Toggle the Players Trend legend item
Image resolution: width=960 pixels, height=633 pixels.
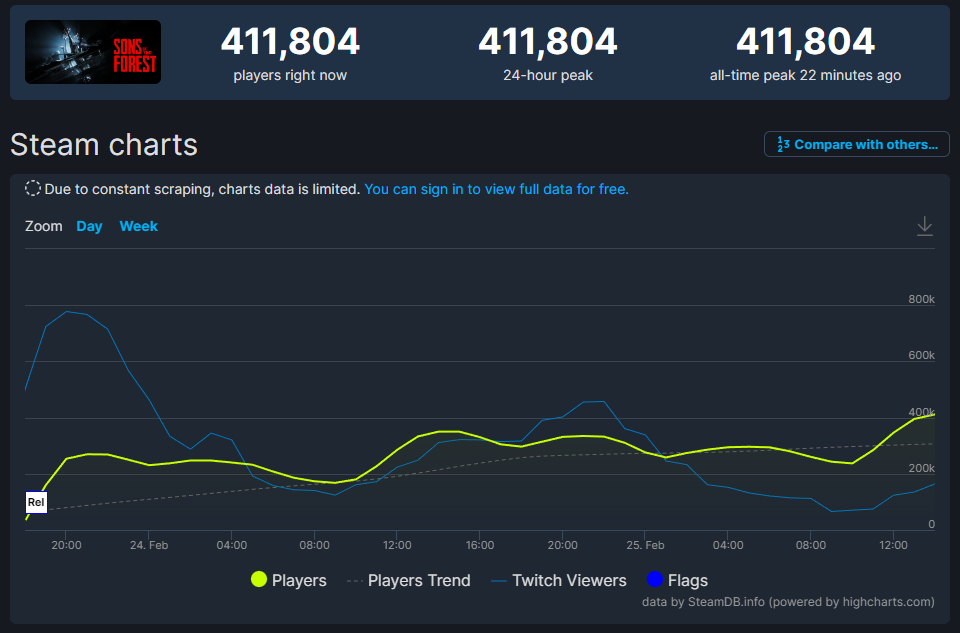[409, 580]
